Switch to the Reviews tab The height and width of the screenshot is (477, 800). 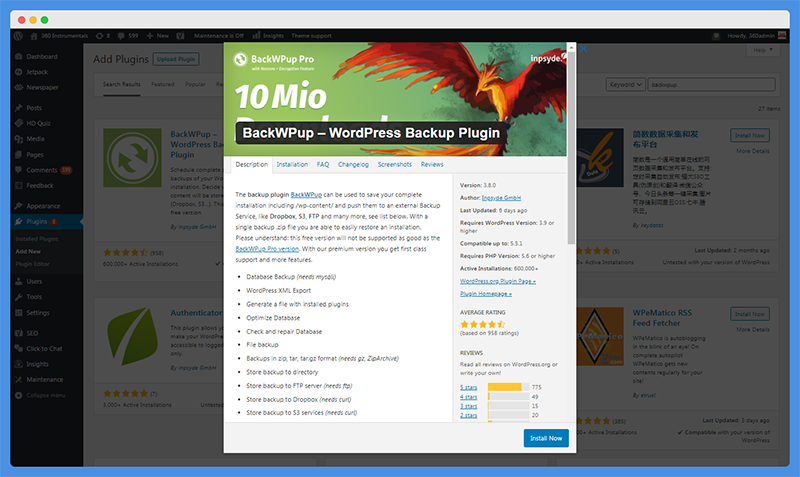432,164
